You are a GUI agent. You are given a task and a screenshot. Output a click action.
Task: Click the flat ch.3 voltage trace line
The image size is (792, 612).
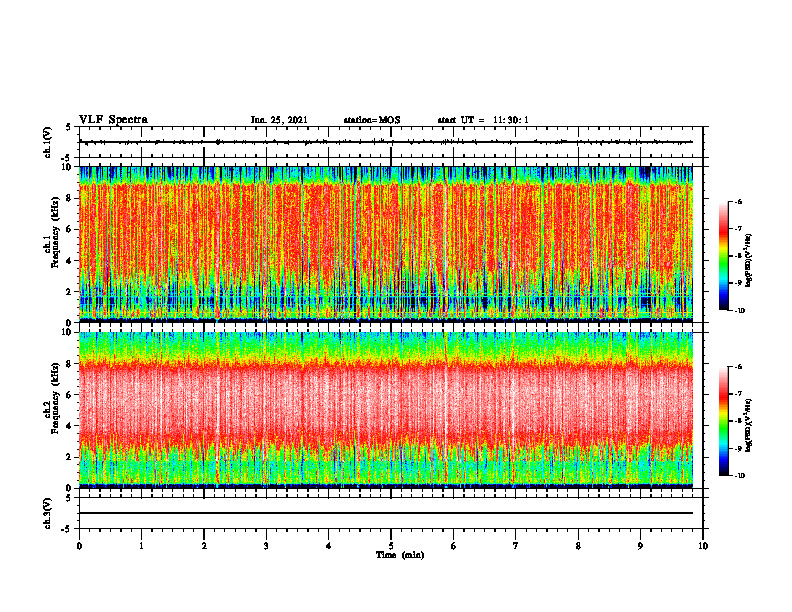pyautogui.click(x=386, y=513)
